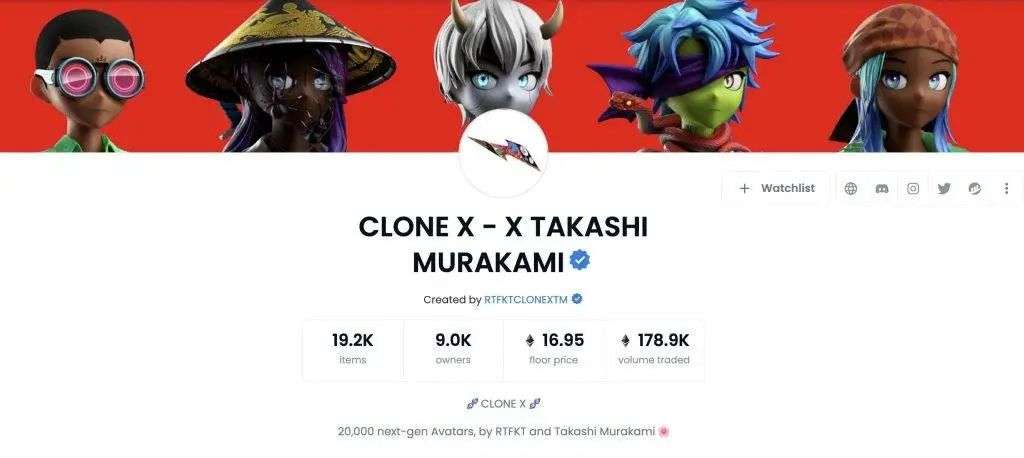View the 19.2K items stat

[x=353, y=350]
